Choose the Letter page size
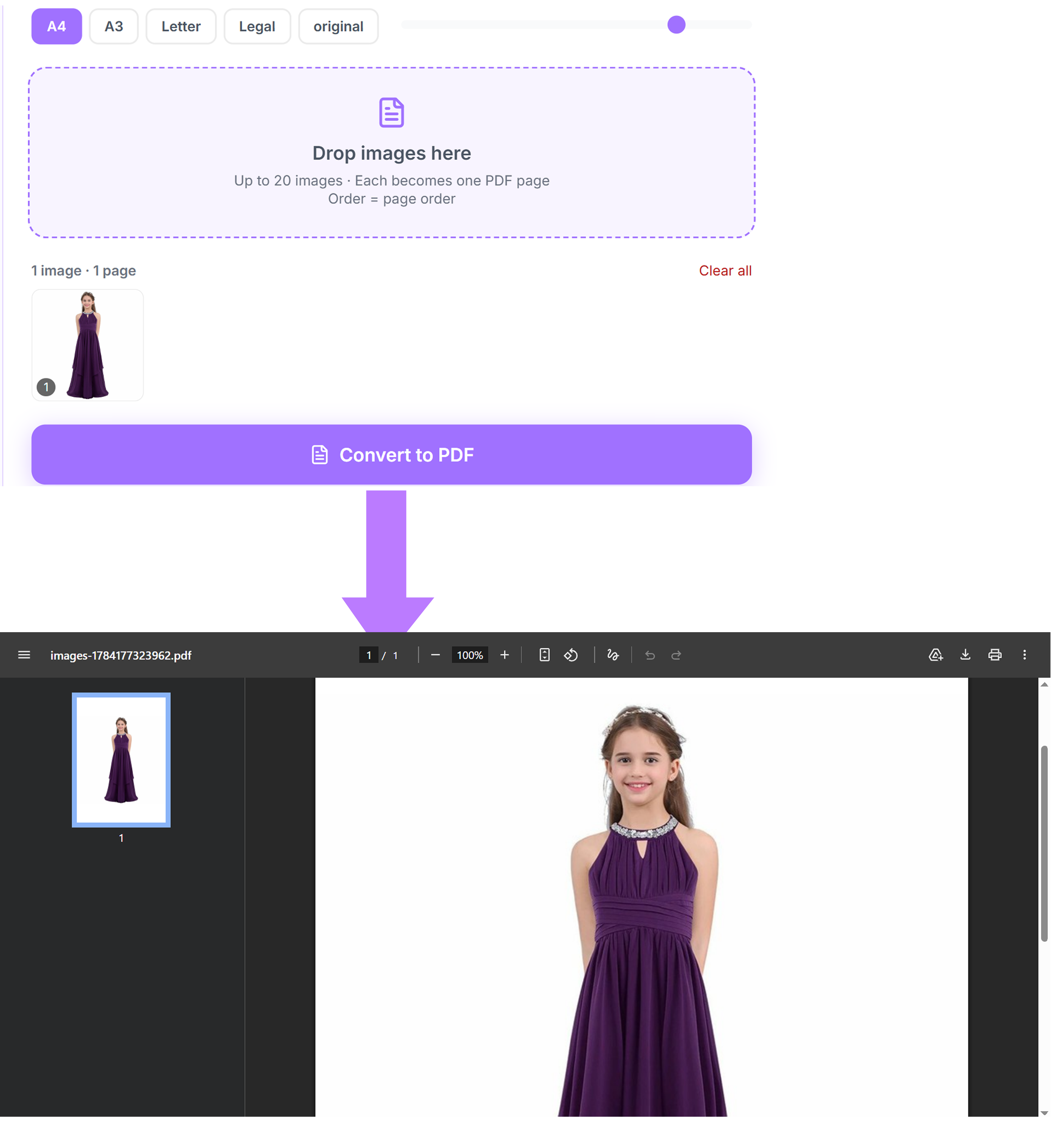This screenshot has height=1148, width=1051. click(181, 26)
